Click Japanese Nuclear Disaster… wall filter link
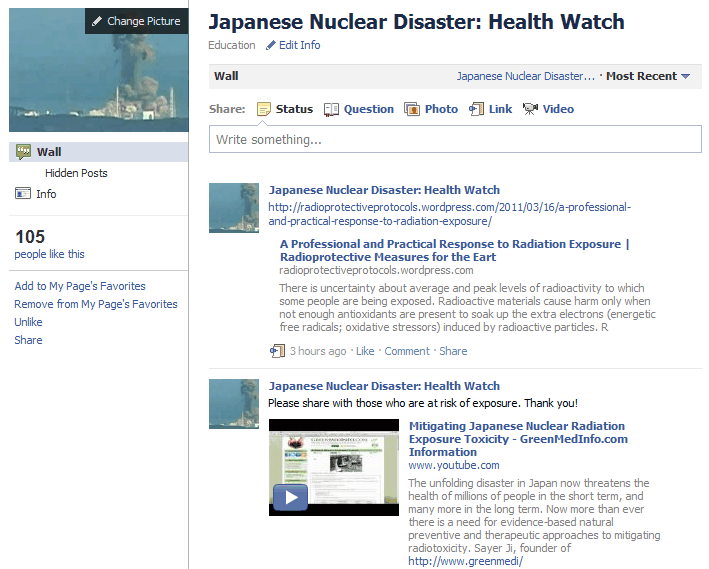This screenshot has height=569, width=709. (x=525, y=76)
